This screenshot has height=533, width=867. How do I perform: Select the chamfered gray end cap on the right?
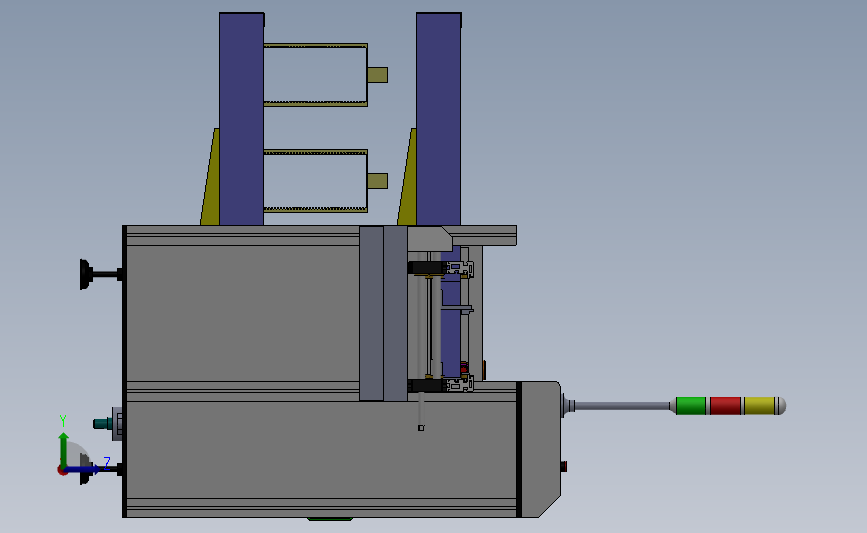click(541, 450)
